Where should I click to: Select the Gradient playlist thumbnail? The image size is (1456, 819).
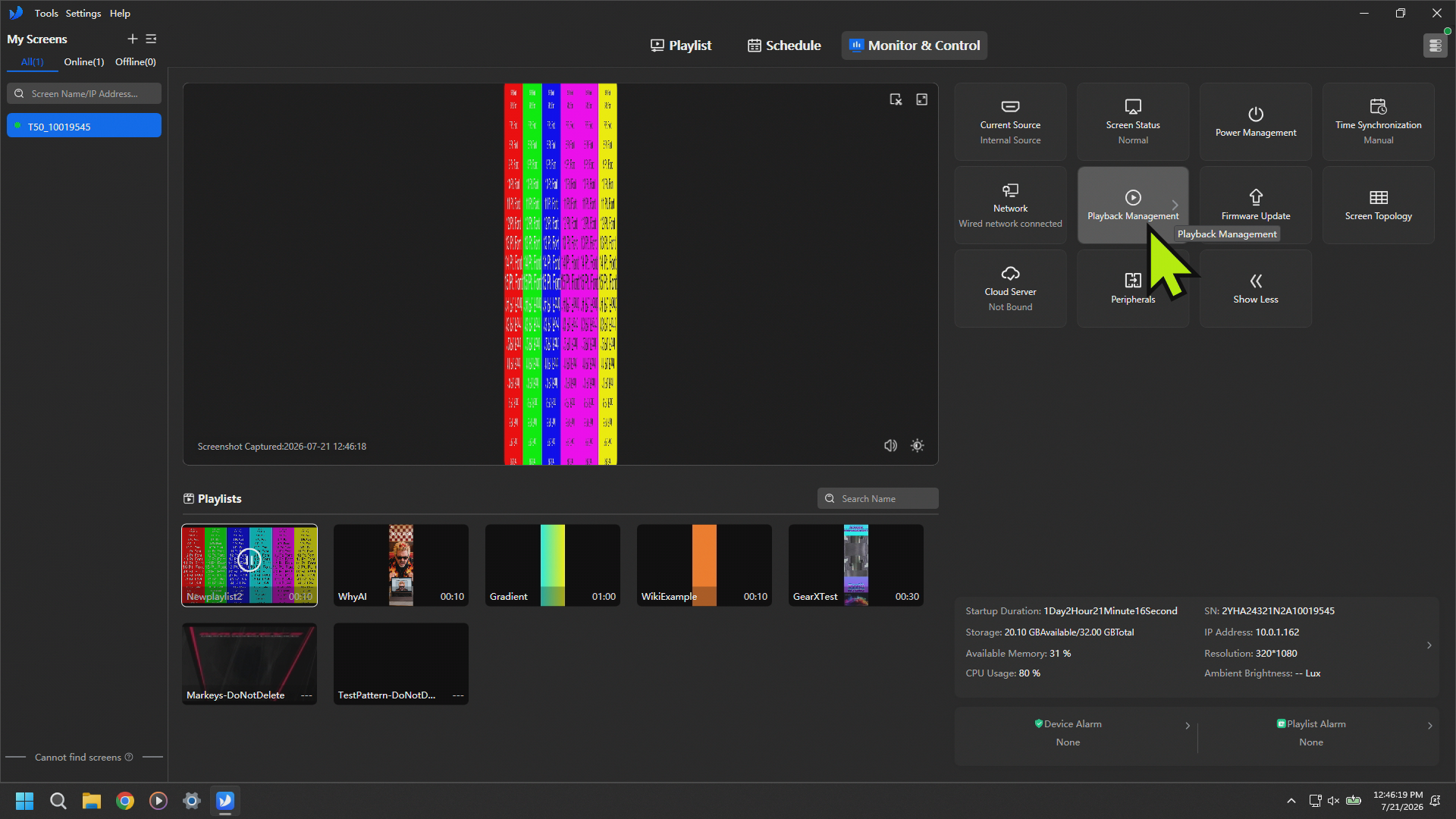[x=553, y=565]
